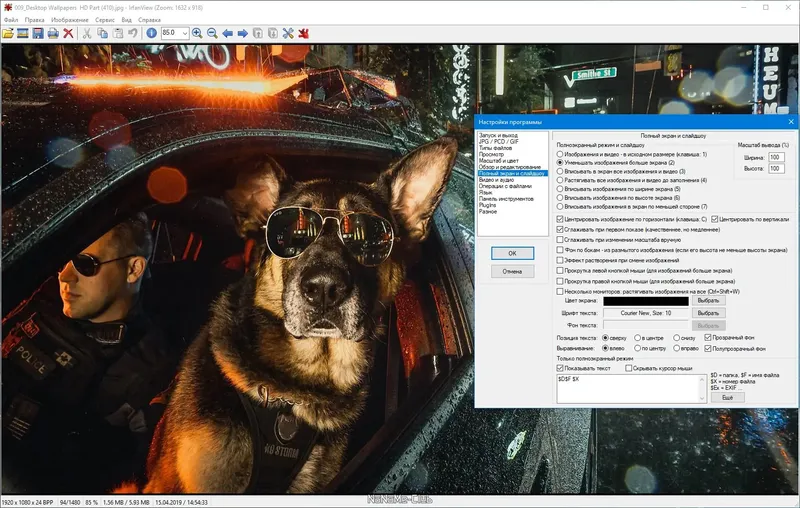Click the 'Отмена' button

coord(512,271)
